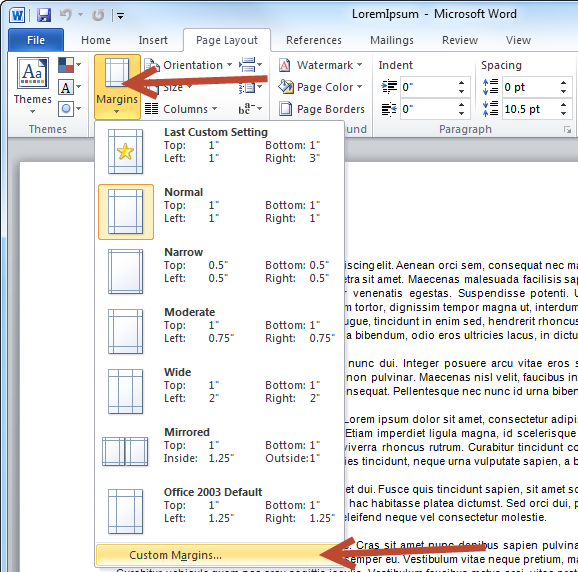Redo with the repeat arrow icon

click(x=98, y=15)
